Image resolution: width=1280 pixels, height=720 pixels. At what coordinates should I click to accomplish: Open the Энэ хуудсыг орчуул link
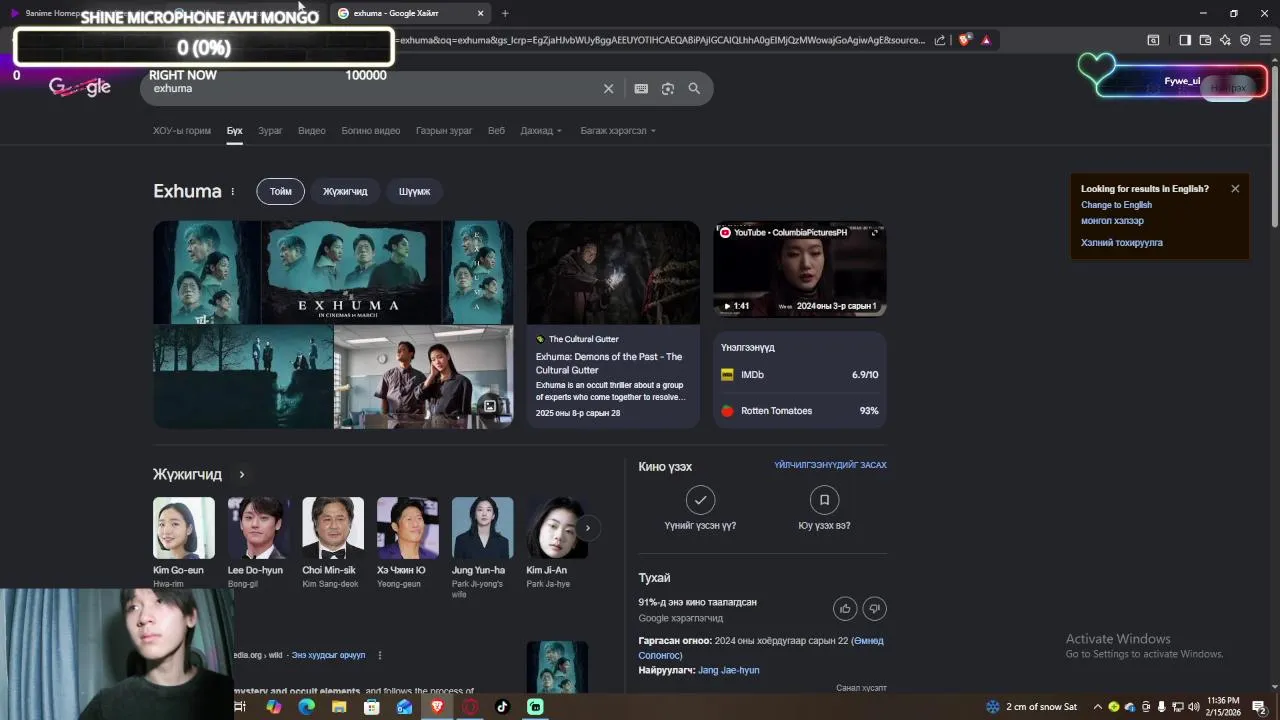pos(328,655)
